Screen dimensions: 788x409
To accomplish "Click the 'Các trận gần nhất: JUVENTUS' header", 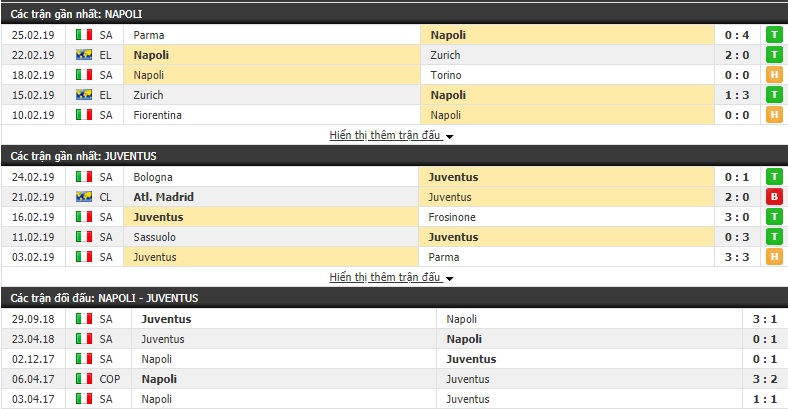I will click(x=394, y=156).
